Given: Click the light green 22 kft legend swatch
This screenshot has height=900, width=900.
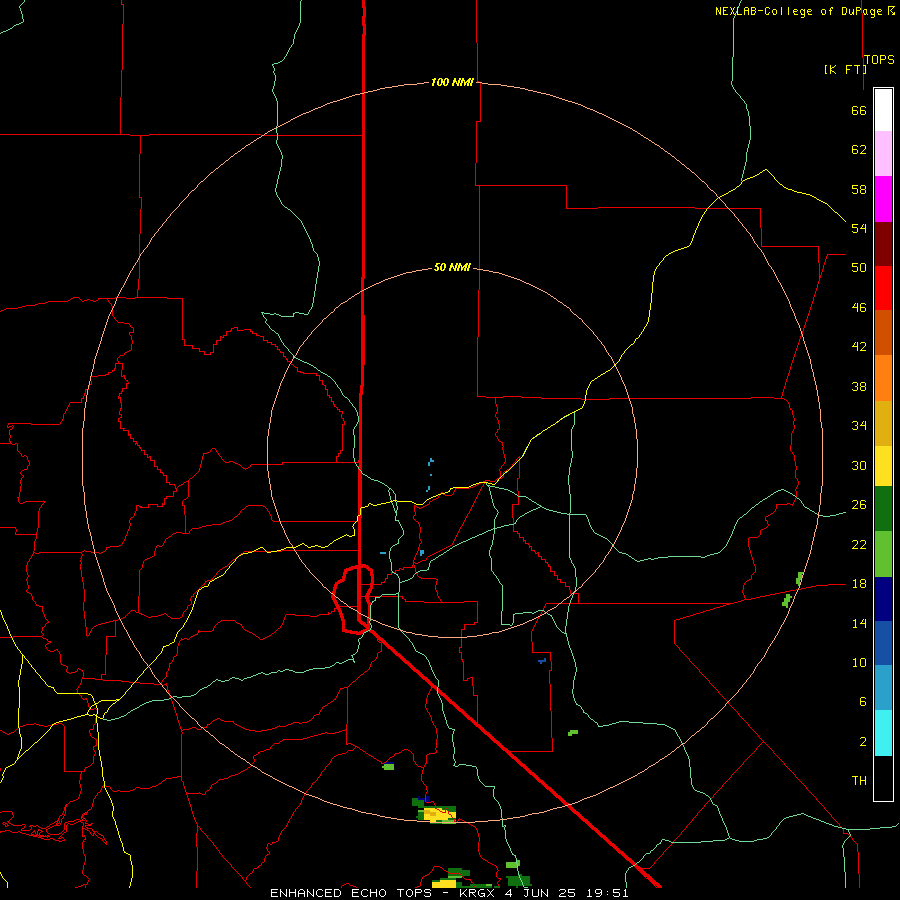Looking at the screenshot, I should coord(883,554).
